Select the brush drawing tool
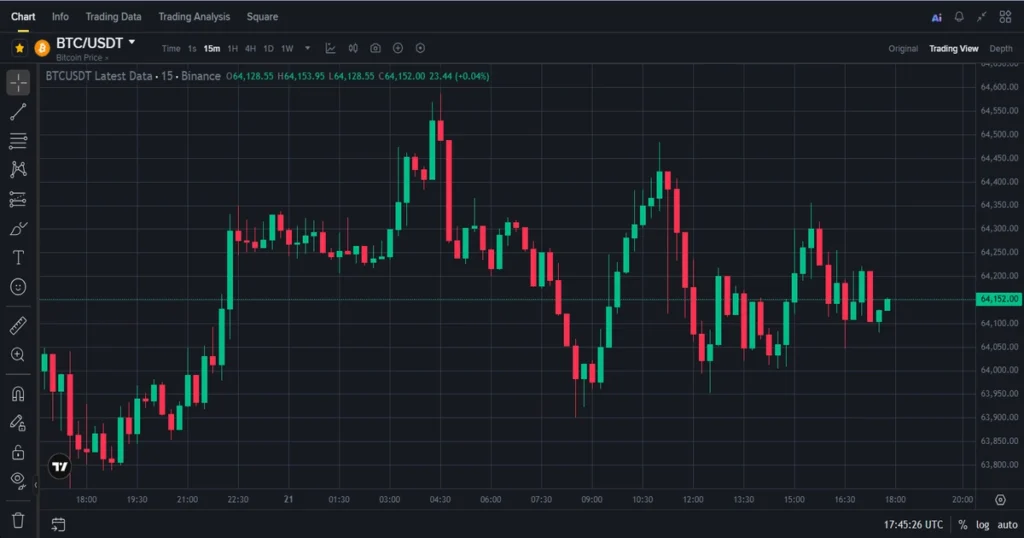 point(18,229)
